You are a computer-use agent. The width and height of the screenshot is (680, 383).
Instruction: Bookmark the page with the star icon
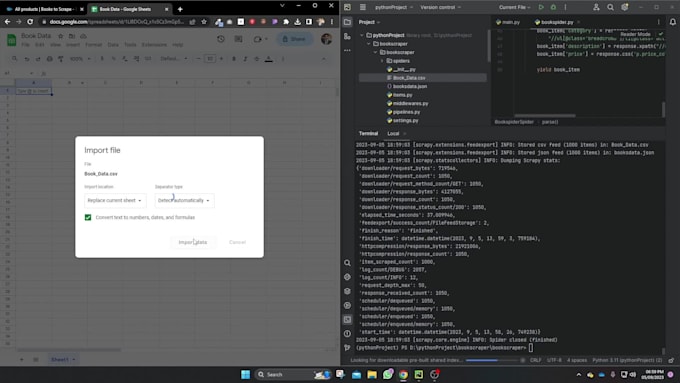204,22
